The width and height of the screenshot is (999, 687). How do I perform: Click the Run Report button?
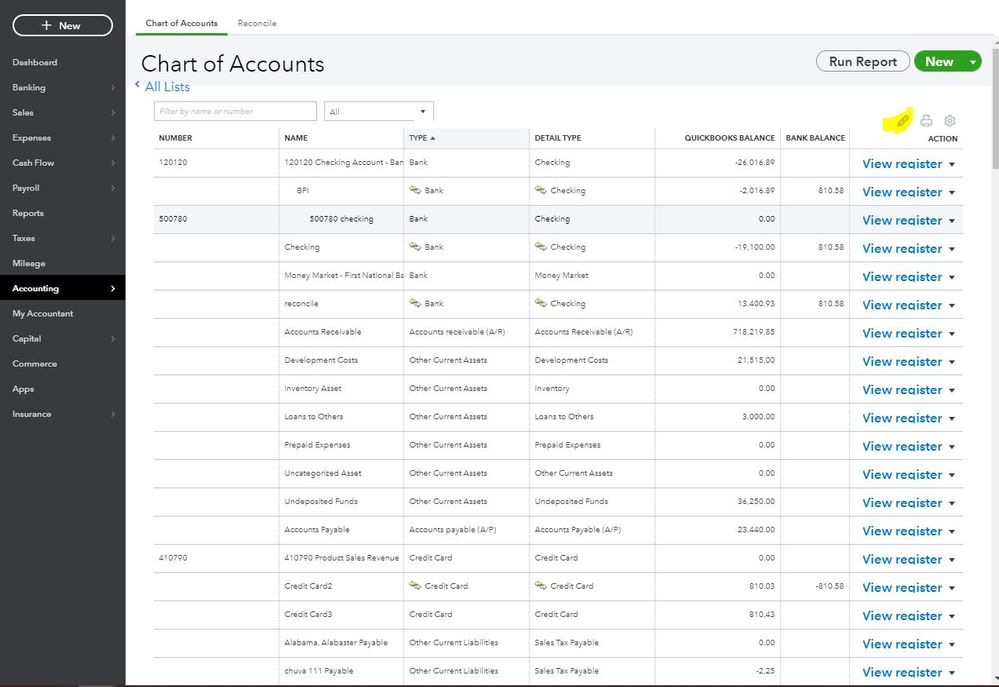coord(863,62)
